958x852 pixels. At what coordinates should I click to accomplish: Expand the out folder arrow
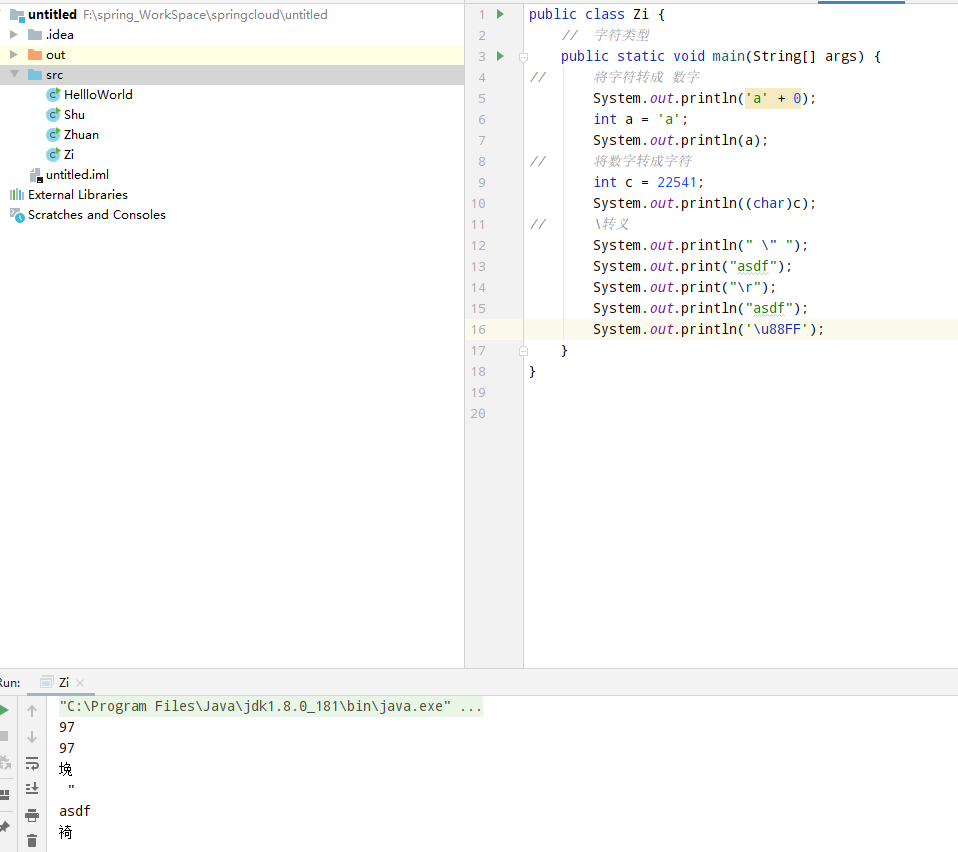coord(14,55)
